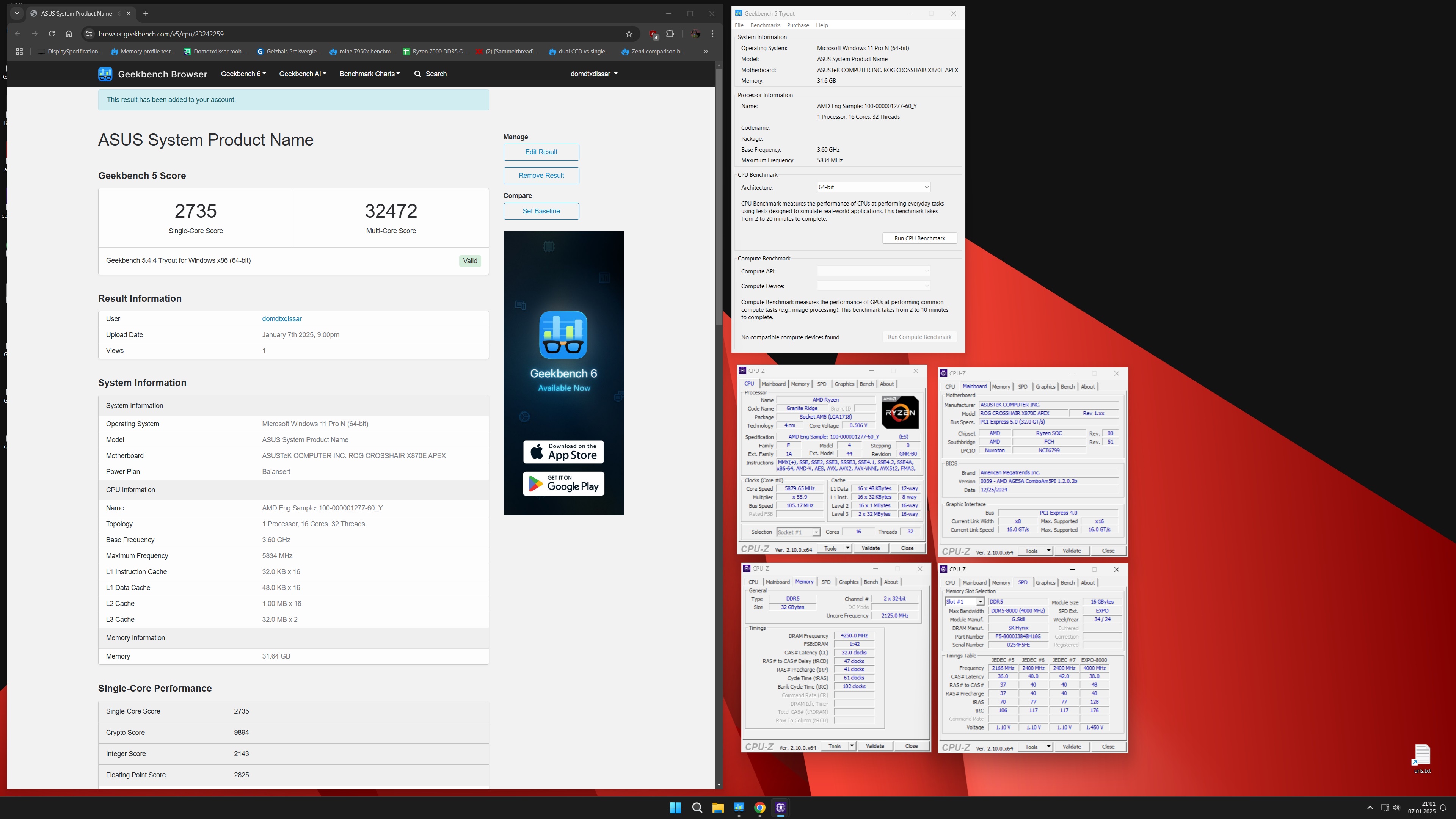The height and width of the screenshot is (819, 1456).
Task: View site information icon in address bar
Action: click(89, 34)
